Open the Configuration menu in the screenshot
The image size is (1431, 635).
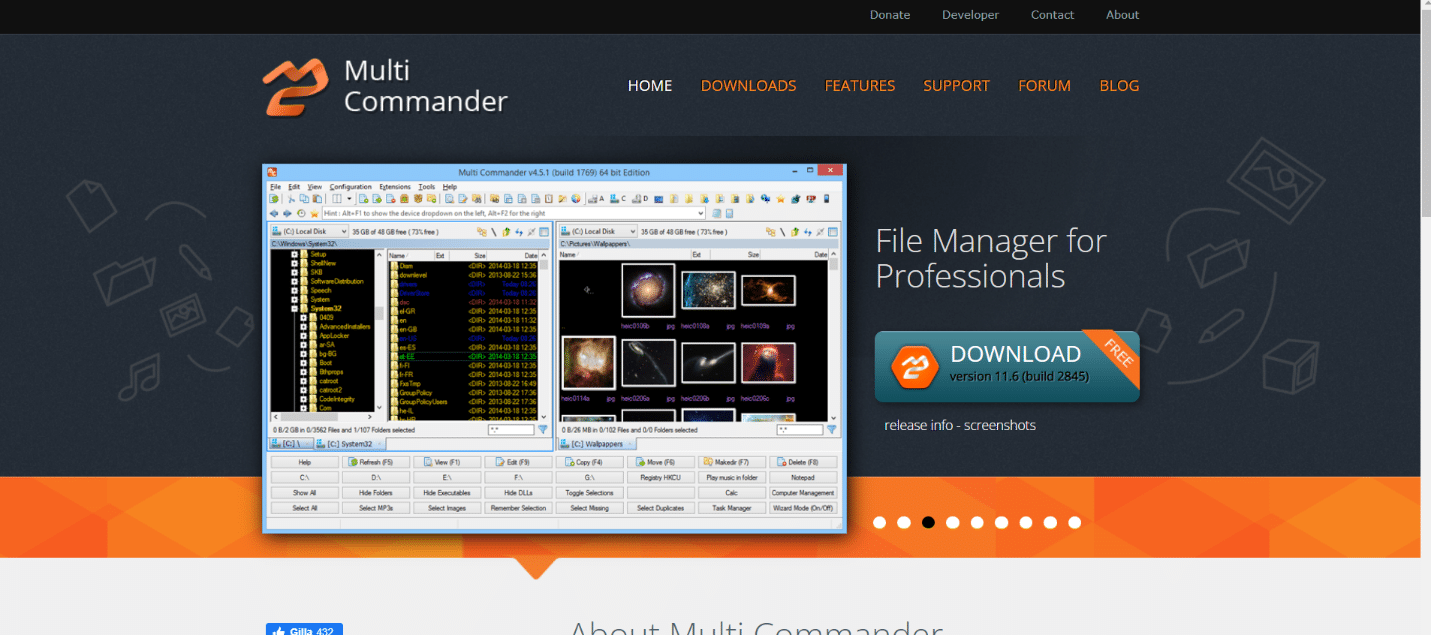click(351, 187)
